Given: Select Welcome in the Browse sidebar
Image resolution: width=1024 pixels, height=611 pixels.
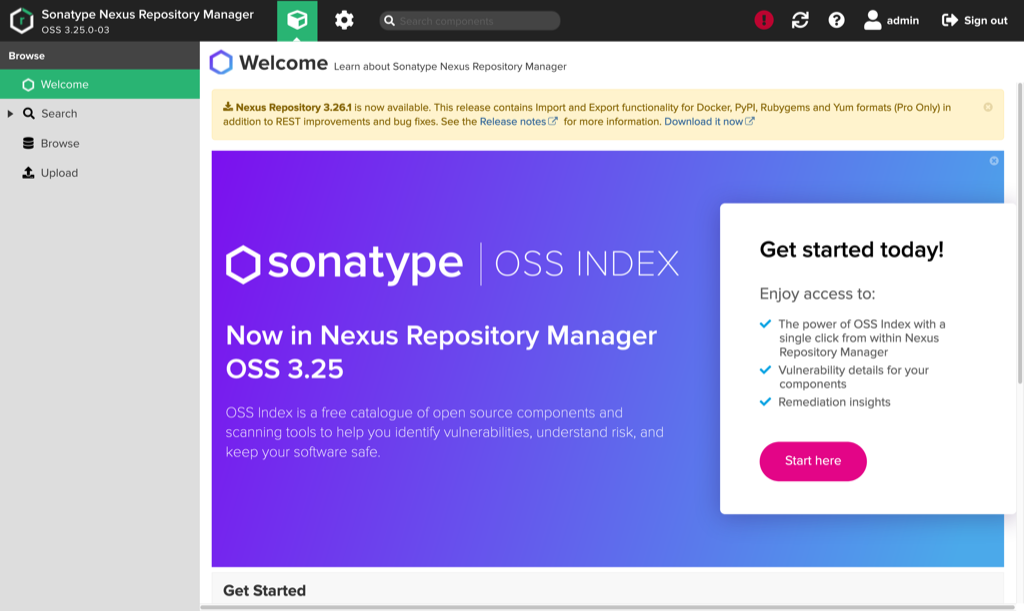Looking at the screenshot, I should (100, 84).
